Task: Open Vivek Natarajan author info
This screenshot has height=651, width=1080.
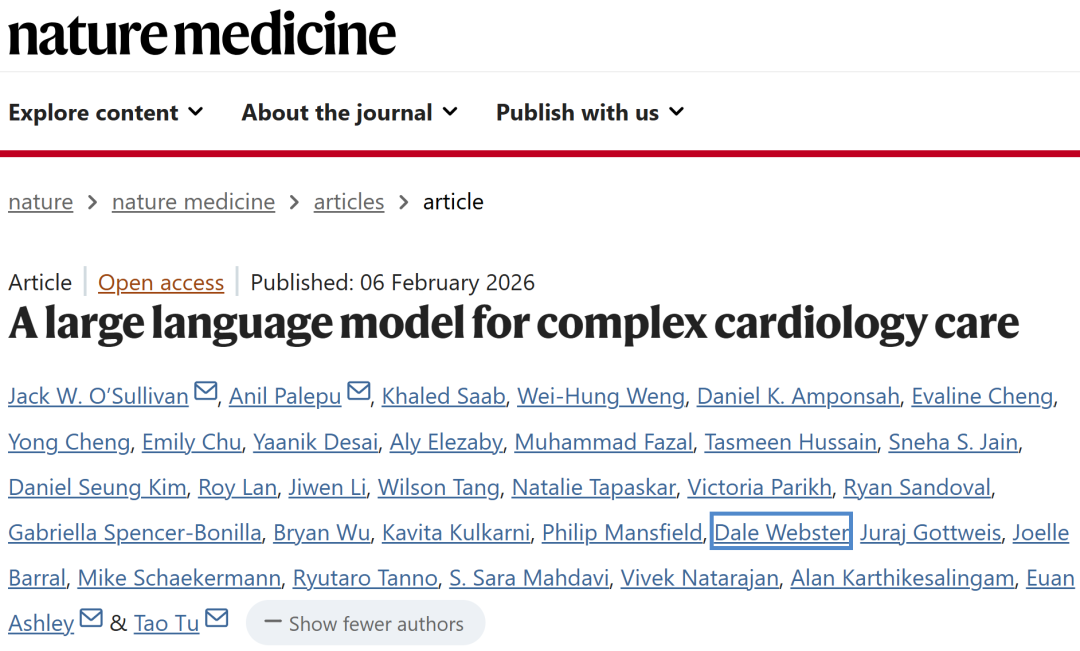Action: pyautogui.click(x=699, y=579)
